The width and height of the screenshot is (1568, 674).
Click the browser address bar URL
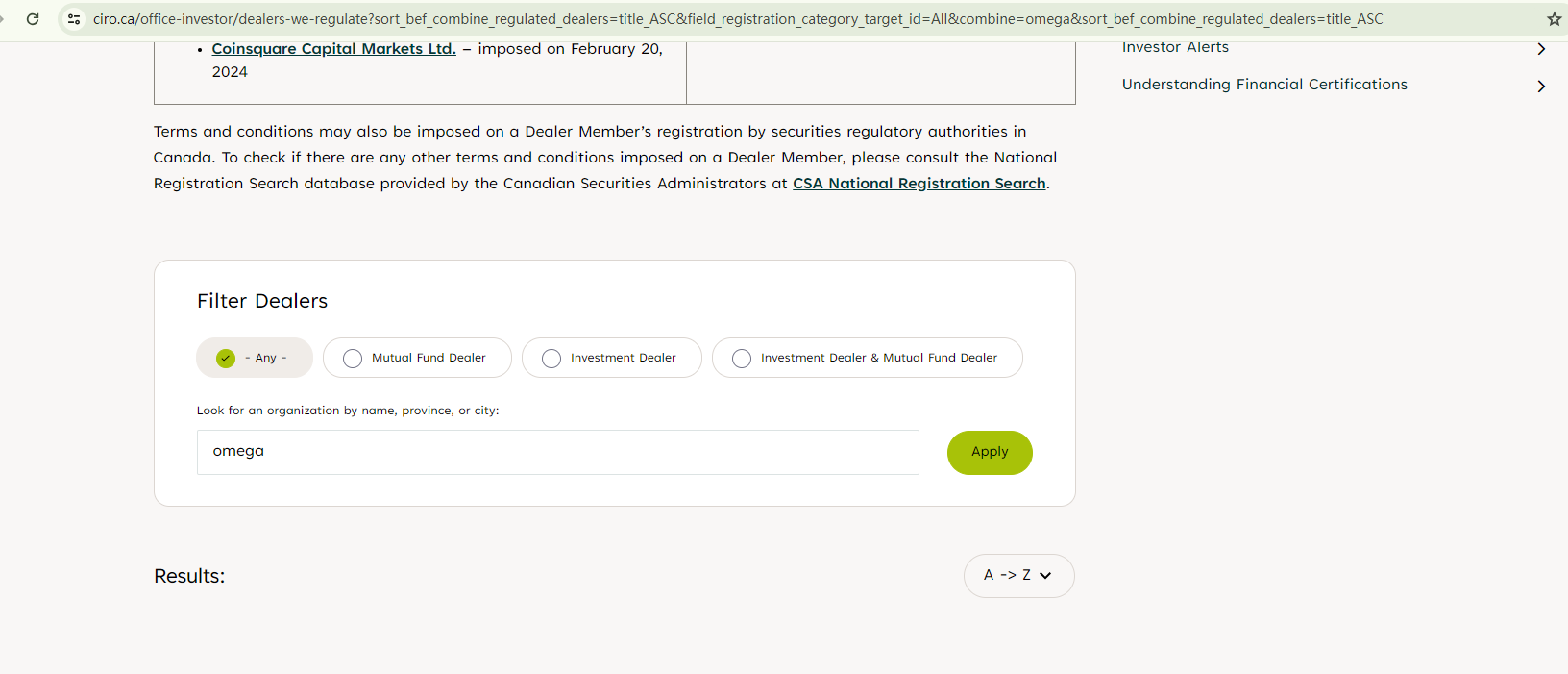click(x=738, y=19)
